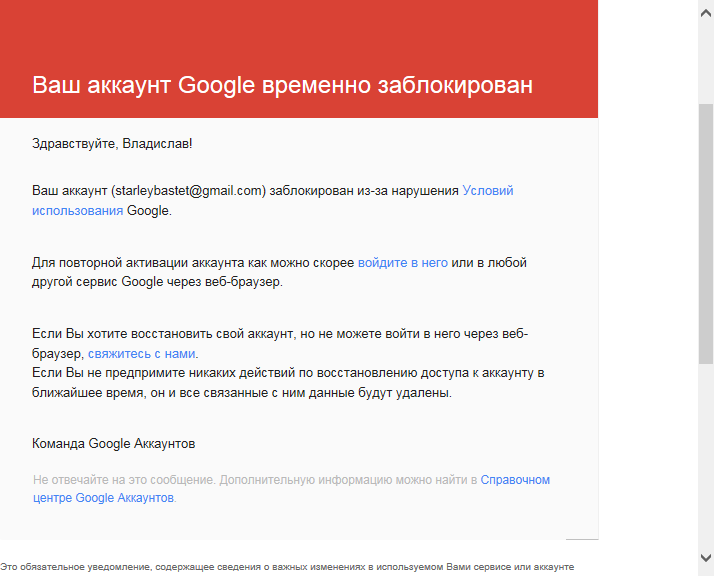Click the scrollbar track below the thumb
Image resolution: width=716 pixels, height=576 pixels.
click(x=706, y=457)
